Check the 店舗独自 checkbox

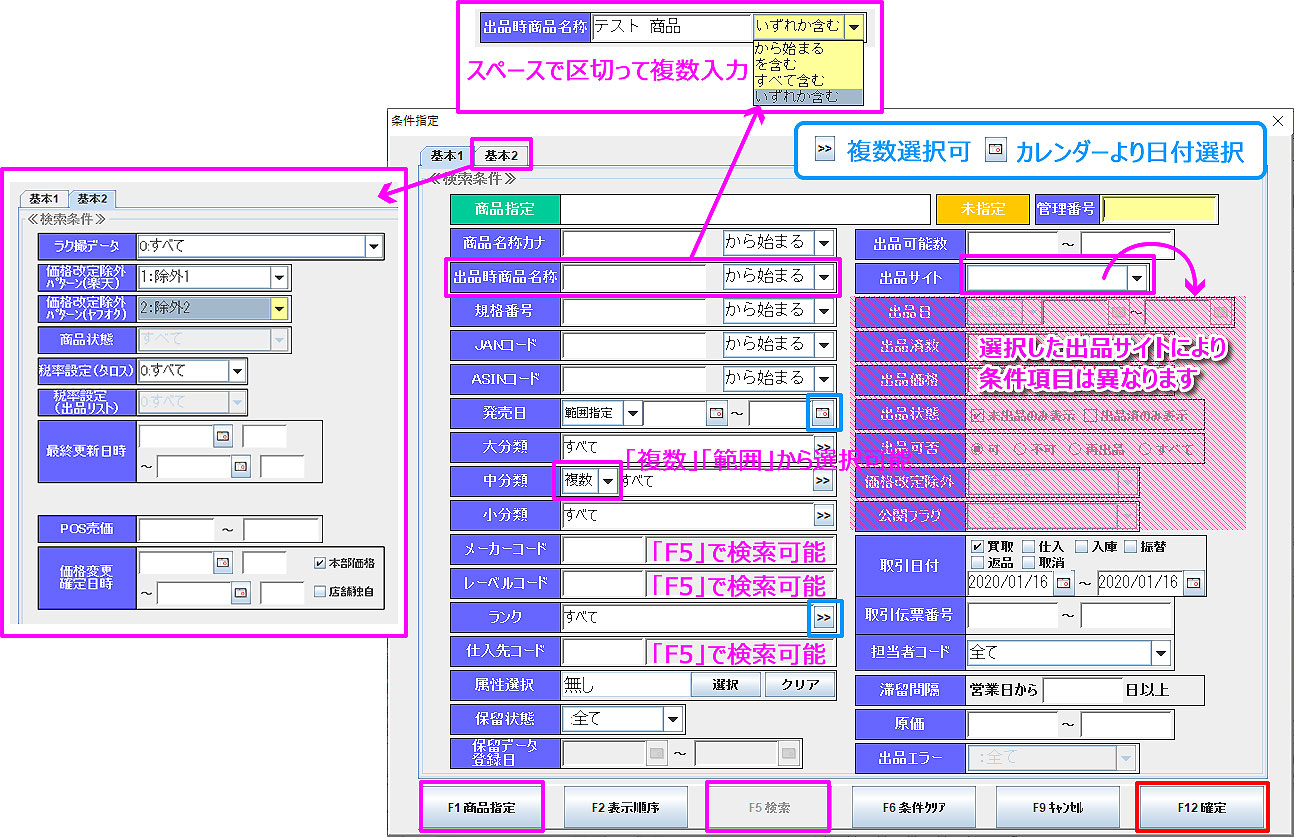[320, 591]
